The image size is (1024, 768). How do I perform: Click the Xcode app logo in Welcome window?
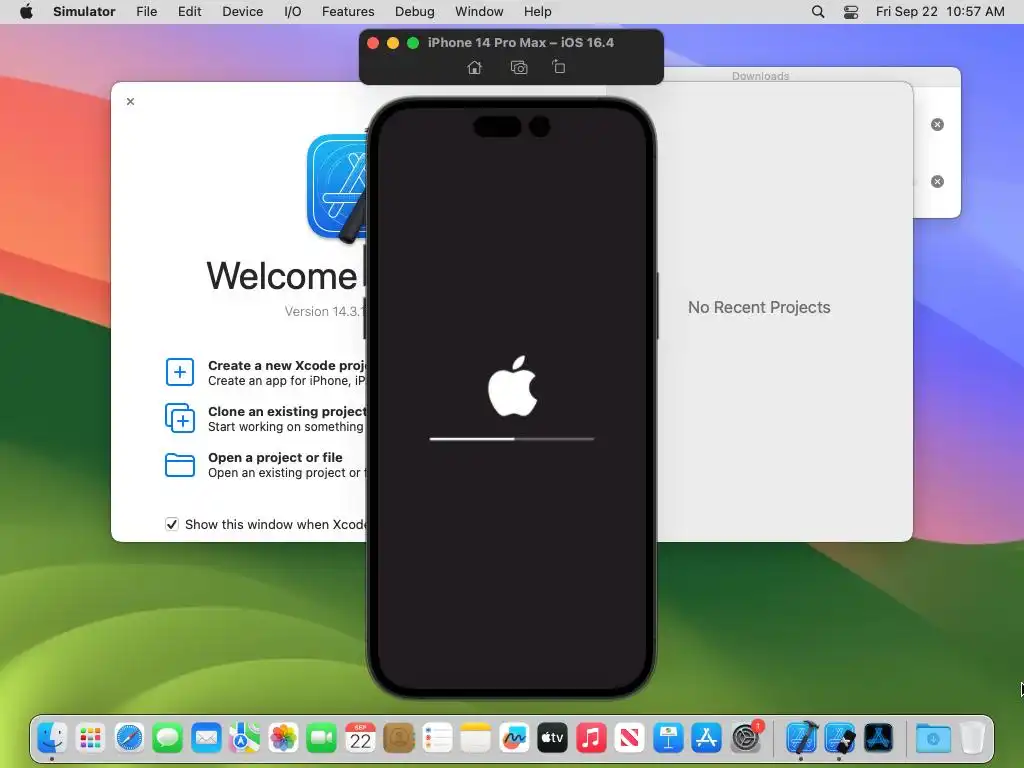pos(336,187)
